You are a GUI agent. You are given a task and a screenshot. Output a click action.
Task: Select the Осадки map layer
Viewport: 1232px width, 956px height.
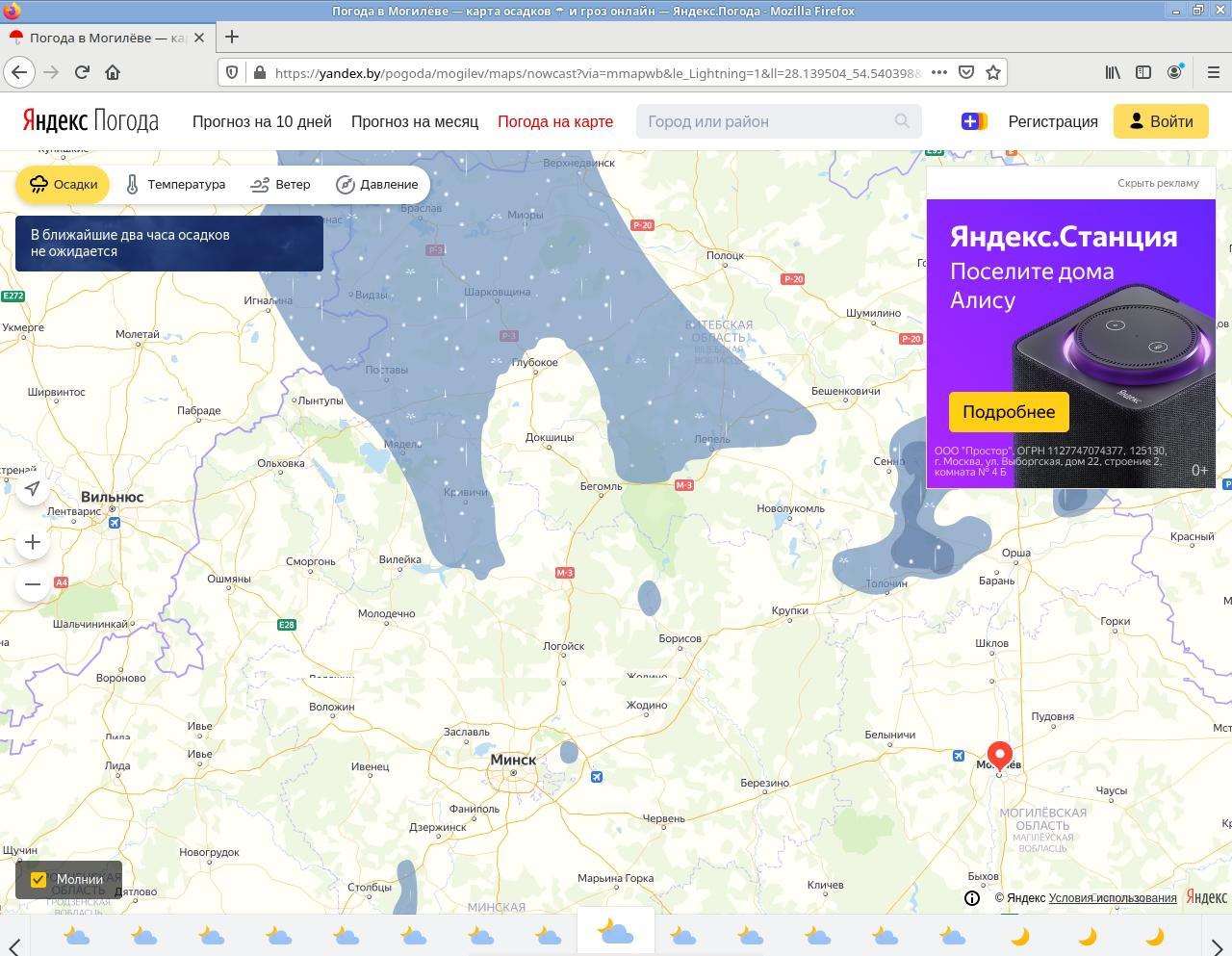[x=63, y=184]
